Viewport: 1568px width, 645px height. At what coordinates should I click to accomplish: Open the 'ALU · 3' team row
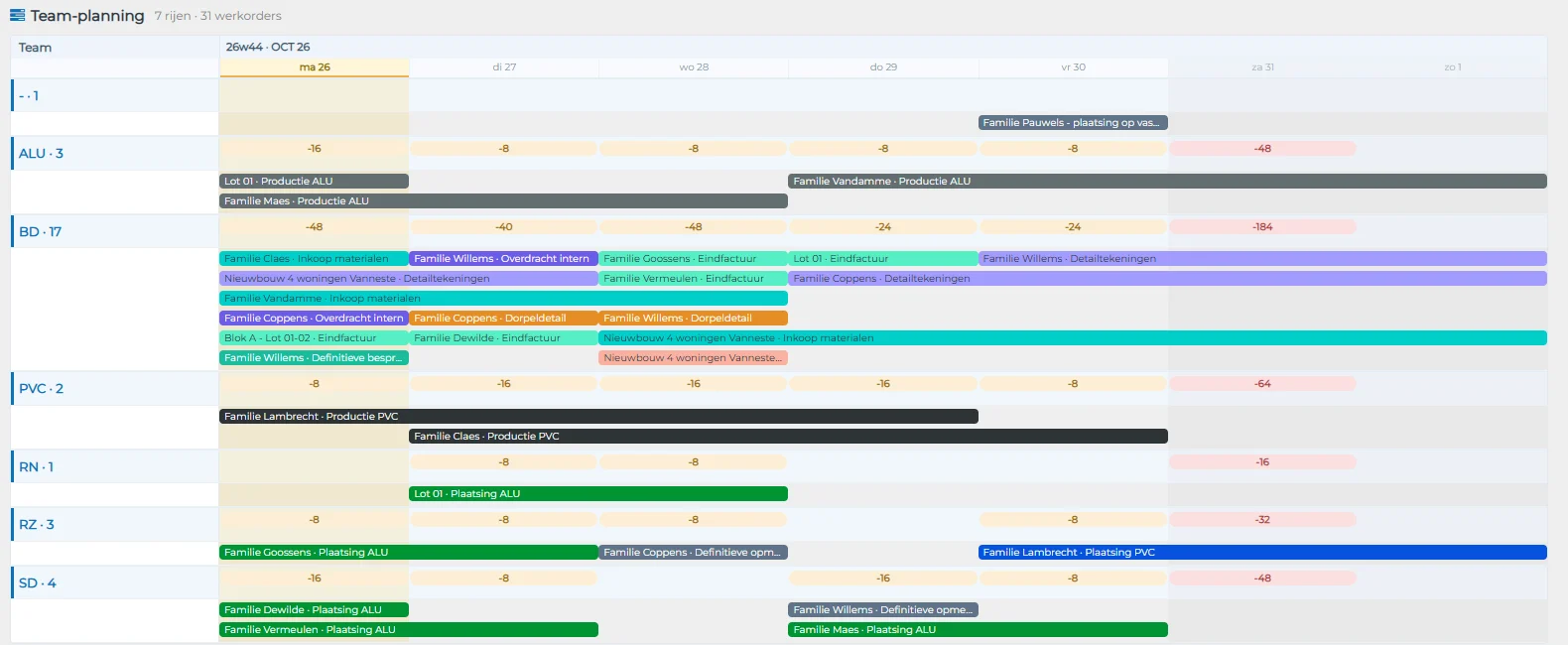pyautogui.click(x=114, y=153)
